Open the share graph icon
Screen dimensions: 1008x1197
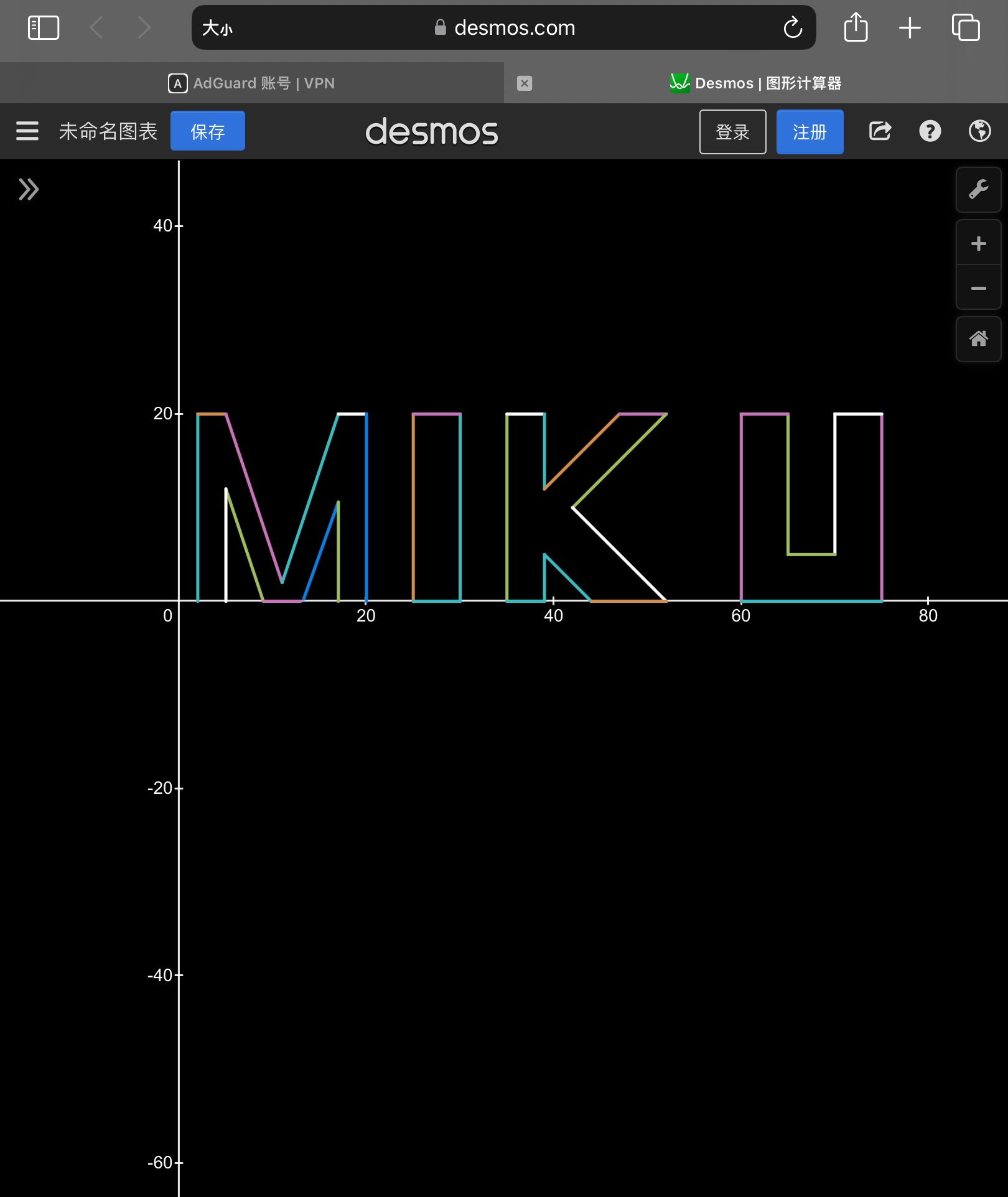(880, 131)
